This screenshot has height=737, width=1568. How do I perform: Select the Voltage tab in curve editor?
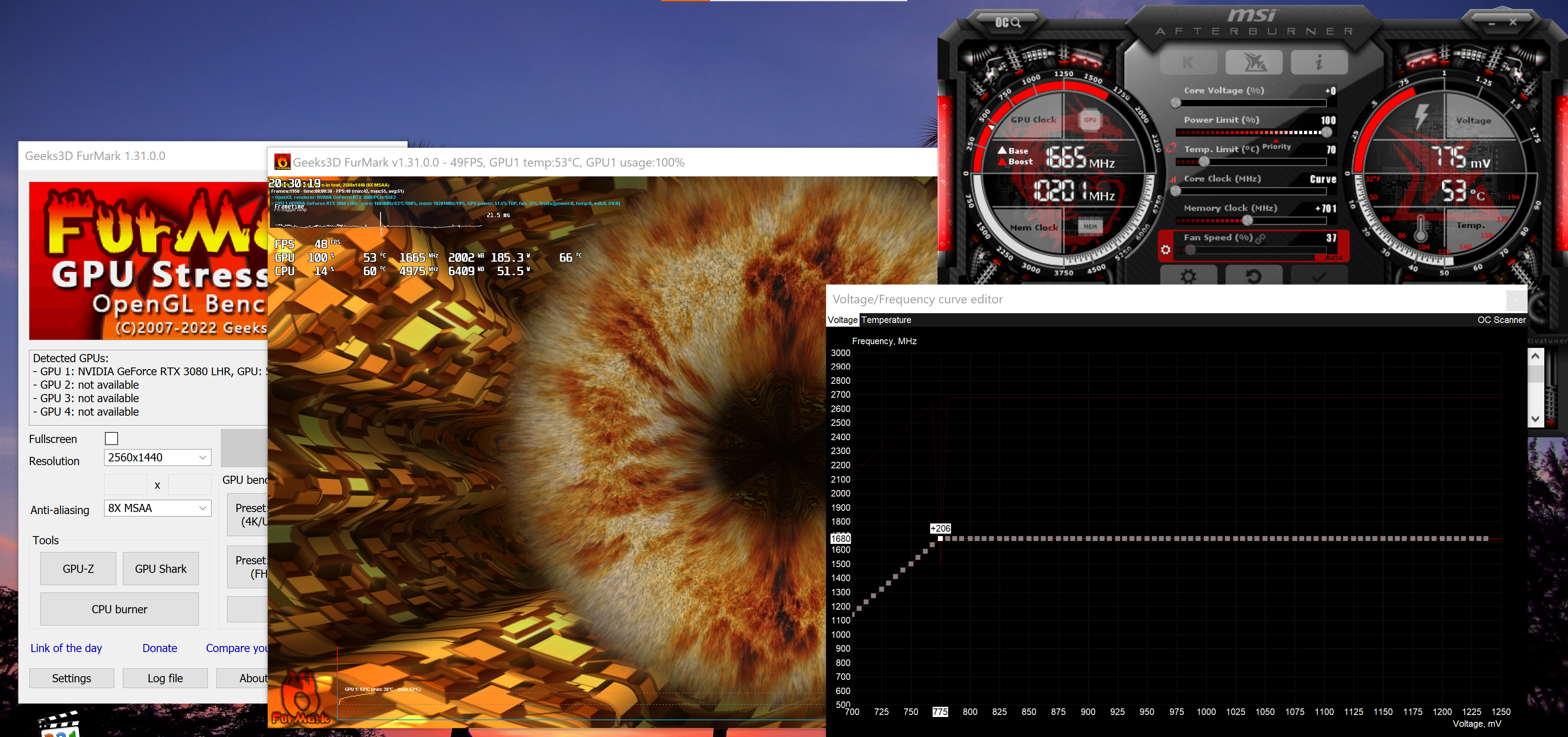842,320
